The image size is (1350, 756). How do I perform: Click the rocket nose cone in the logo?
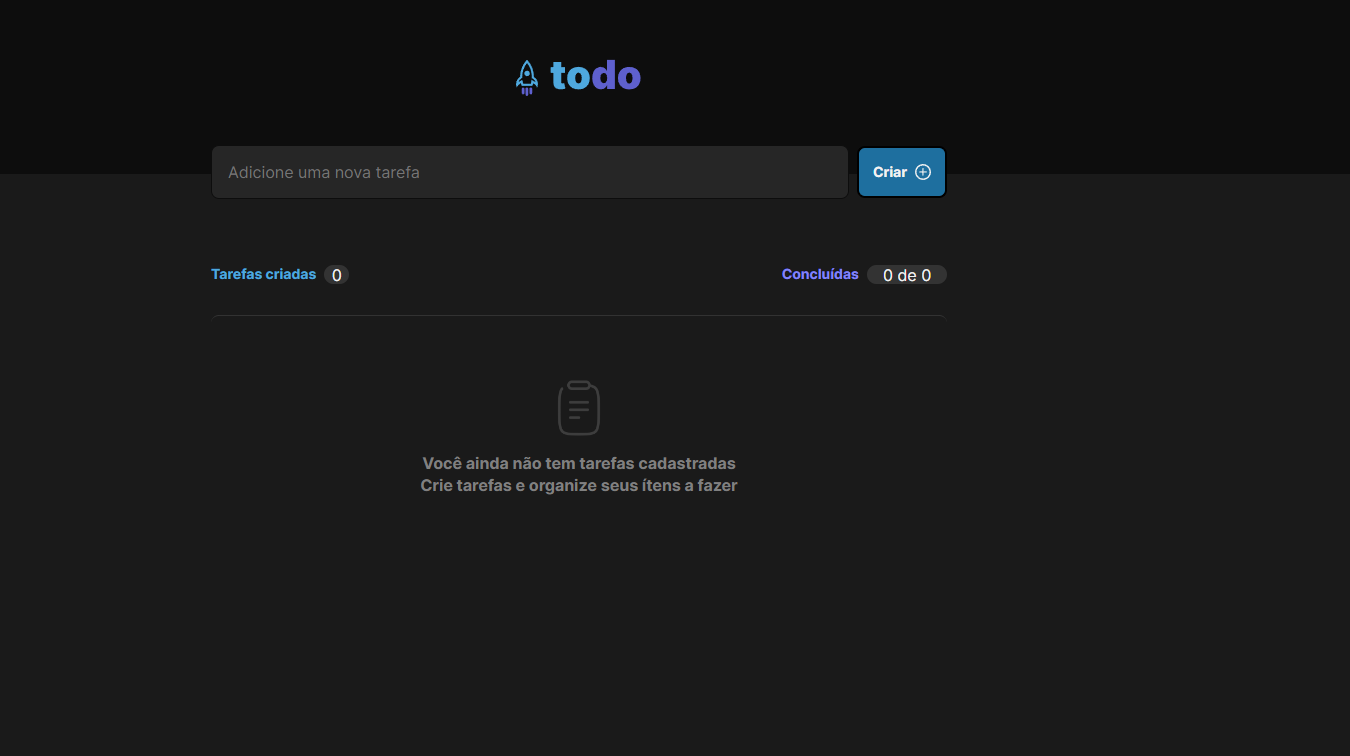527,63
